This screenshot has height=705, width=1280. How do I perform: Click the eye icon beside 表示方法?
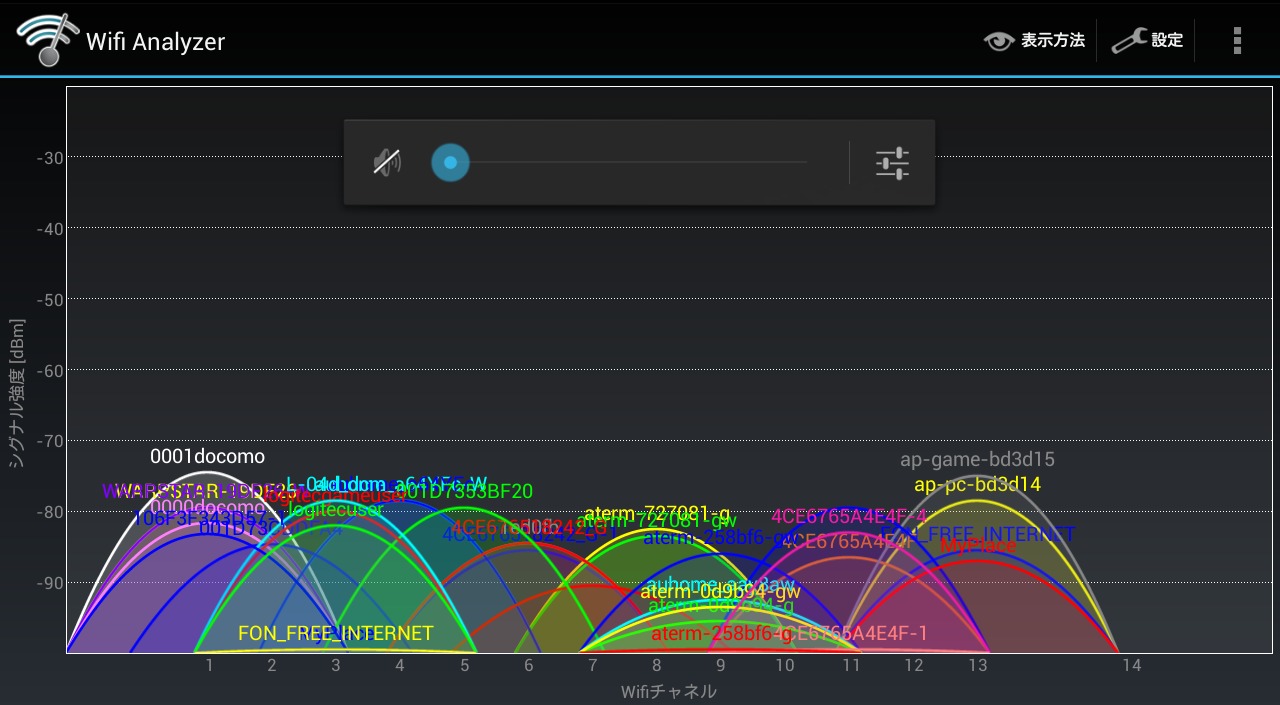coord(999,41)
